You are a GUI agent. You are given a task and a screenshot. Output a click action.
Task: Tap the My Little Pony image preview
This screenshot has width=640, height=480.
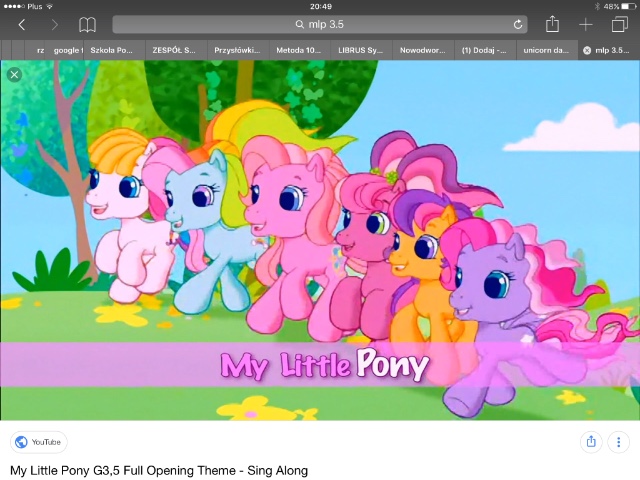click(x=320, y=240)
